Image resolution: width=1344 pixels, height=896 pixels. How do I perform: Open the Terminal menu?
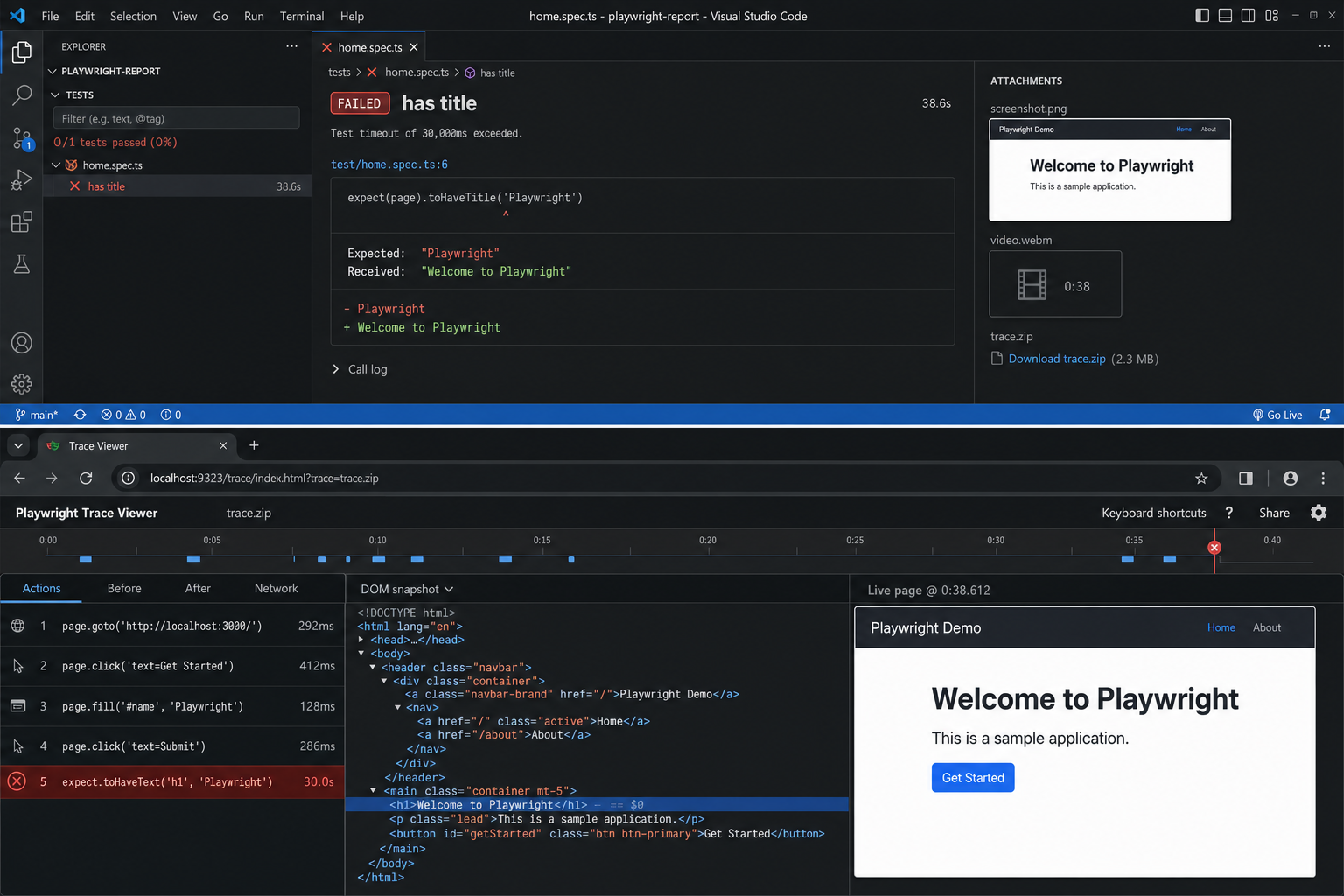tap(302, 16)
